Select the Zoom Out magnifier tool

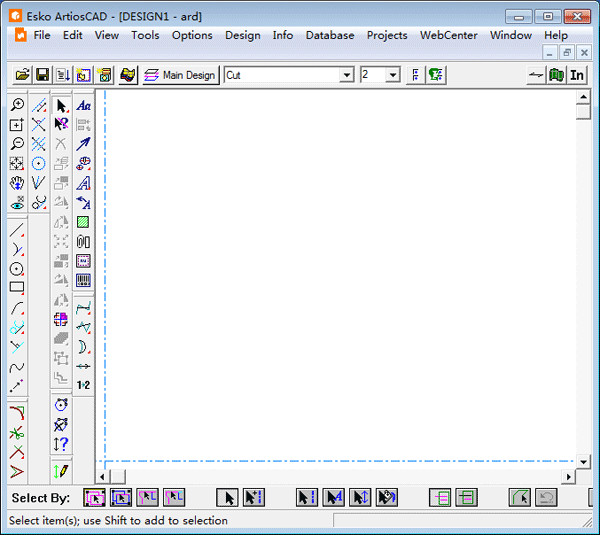click(17, 144)
